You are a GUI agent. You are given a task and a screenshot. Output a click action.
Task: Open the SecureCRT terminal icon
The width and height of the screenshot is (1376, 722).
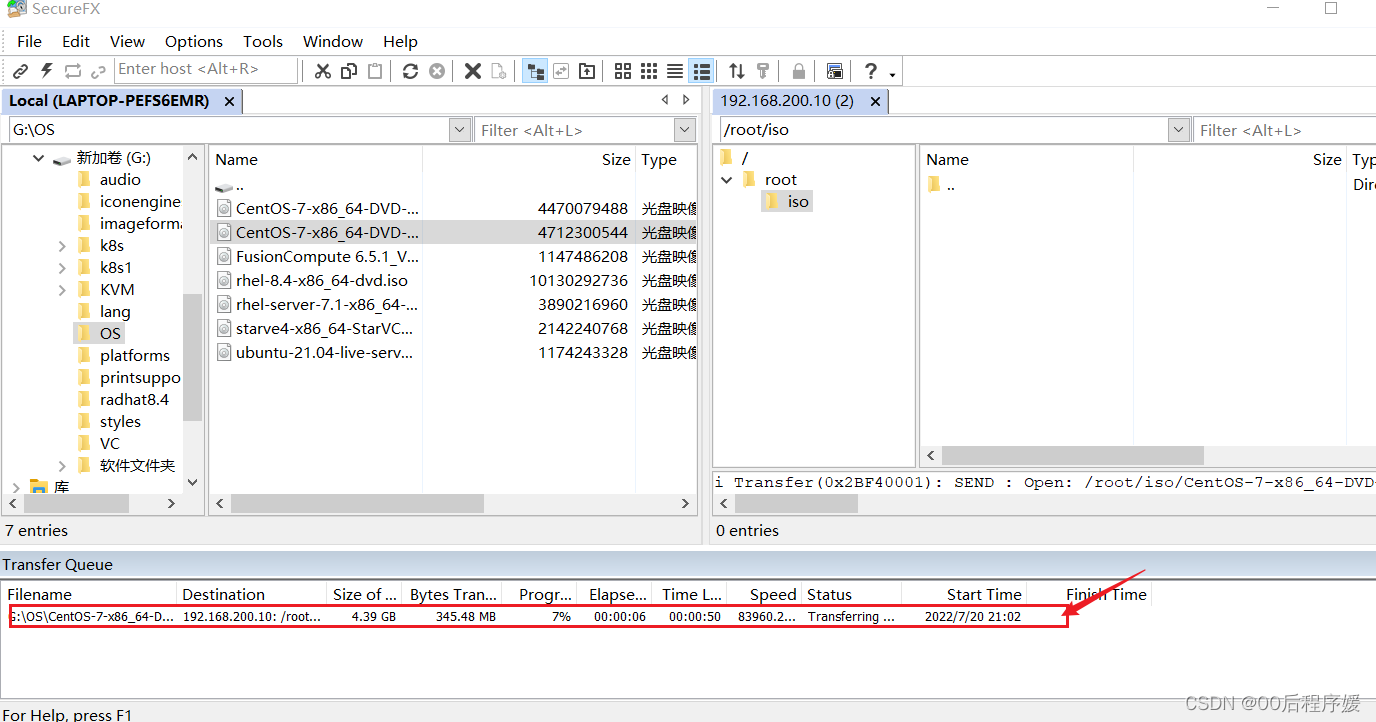835,71
